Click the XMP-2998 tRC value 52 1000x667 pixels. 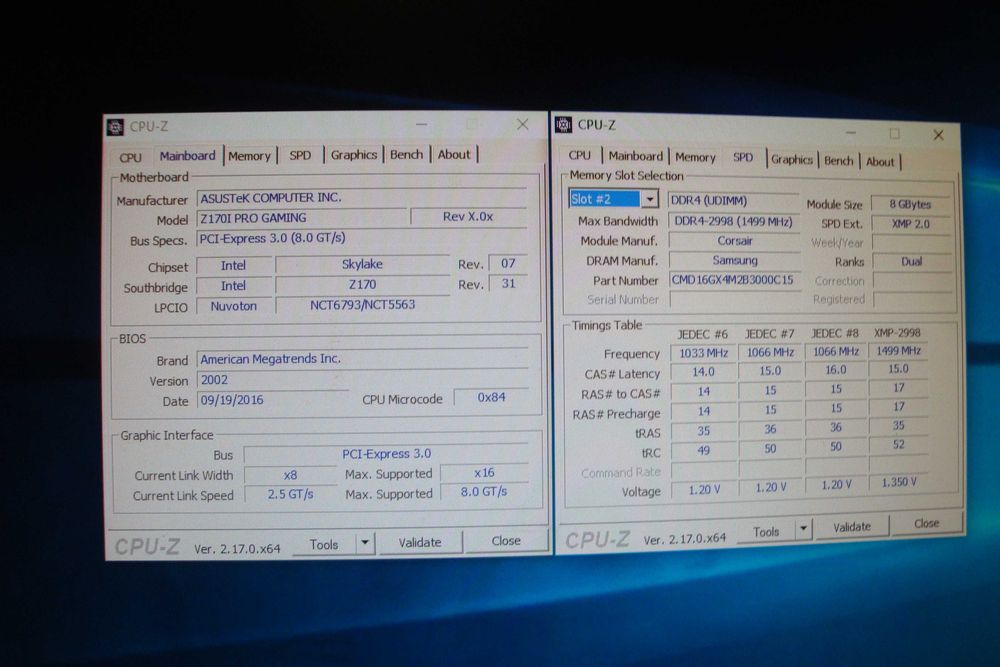[899, 445]
